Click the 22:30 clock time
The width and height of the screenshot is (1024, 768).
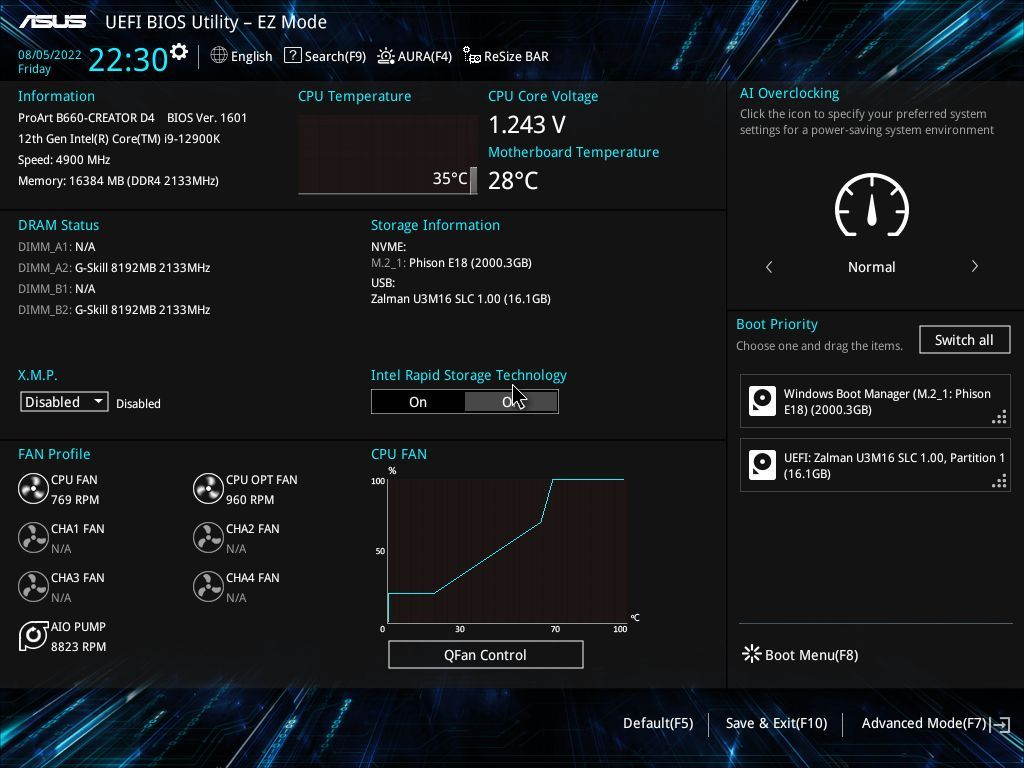pyautogui.click(x=128, y=59)
